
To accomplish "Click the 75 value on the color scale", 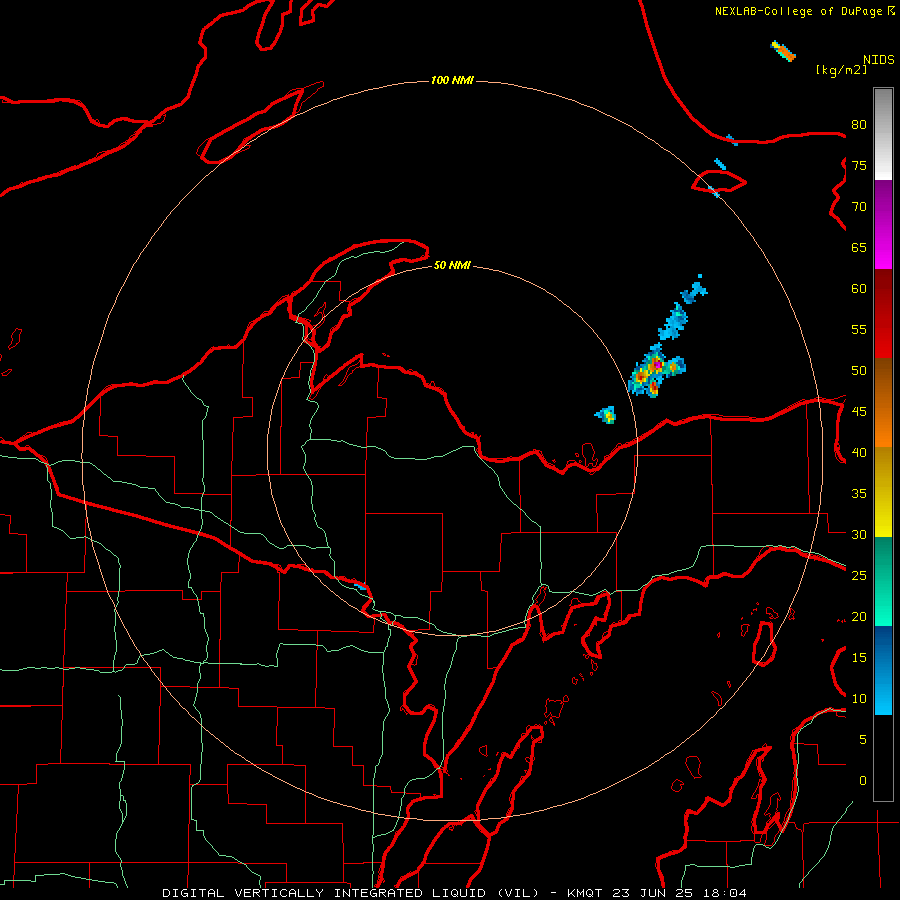I will [859, 166].
